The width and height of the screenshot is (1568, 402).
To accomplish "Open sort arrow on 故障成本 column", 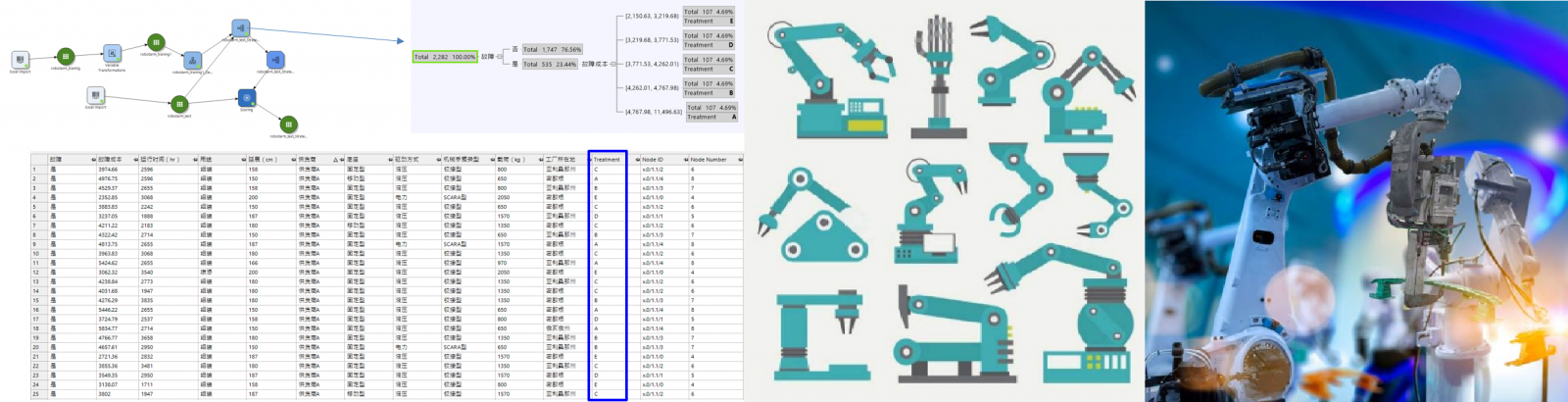I will (x=136, y=159).
